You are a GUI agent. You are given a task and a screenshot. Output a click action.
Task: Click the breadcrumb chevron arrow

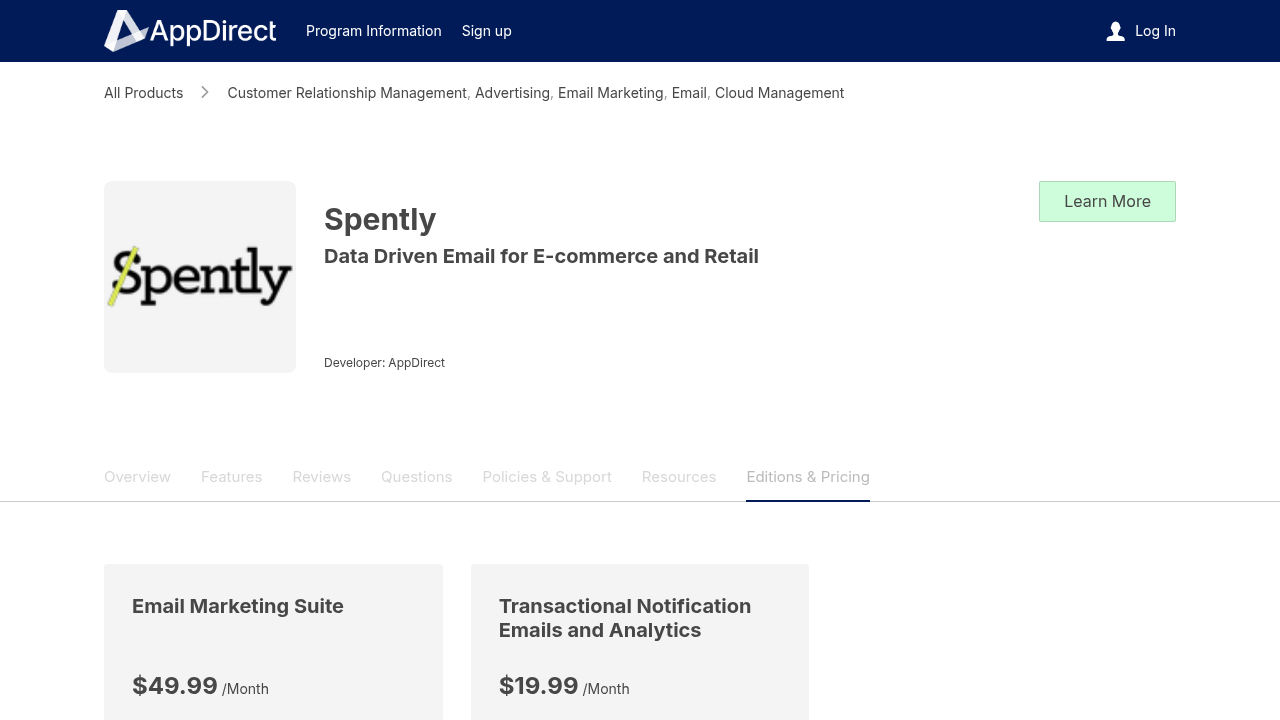tap(205, 92)
